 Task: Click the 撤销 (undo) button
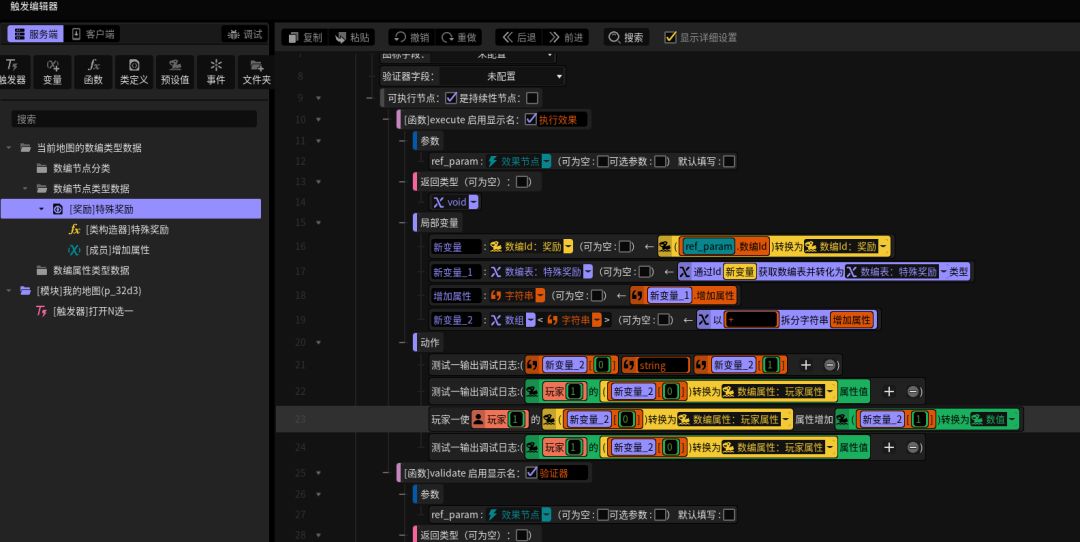click(410, 37)
